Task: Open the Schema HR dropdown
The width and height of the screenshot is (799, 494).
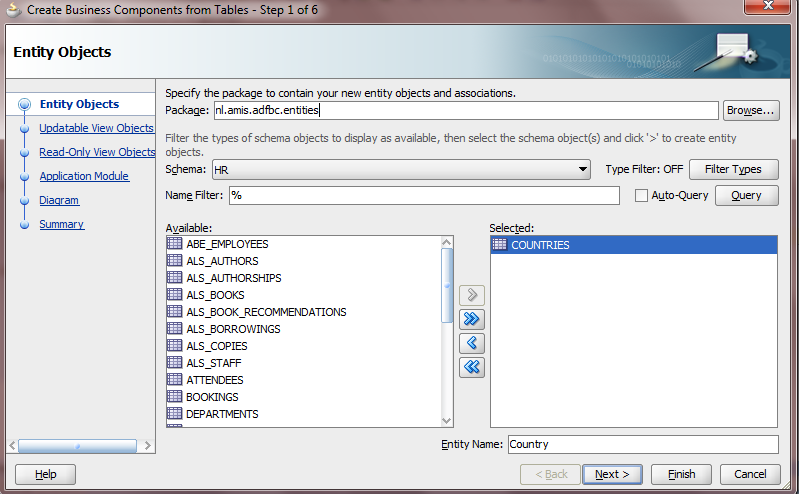Action: click(x=583, y=170)
